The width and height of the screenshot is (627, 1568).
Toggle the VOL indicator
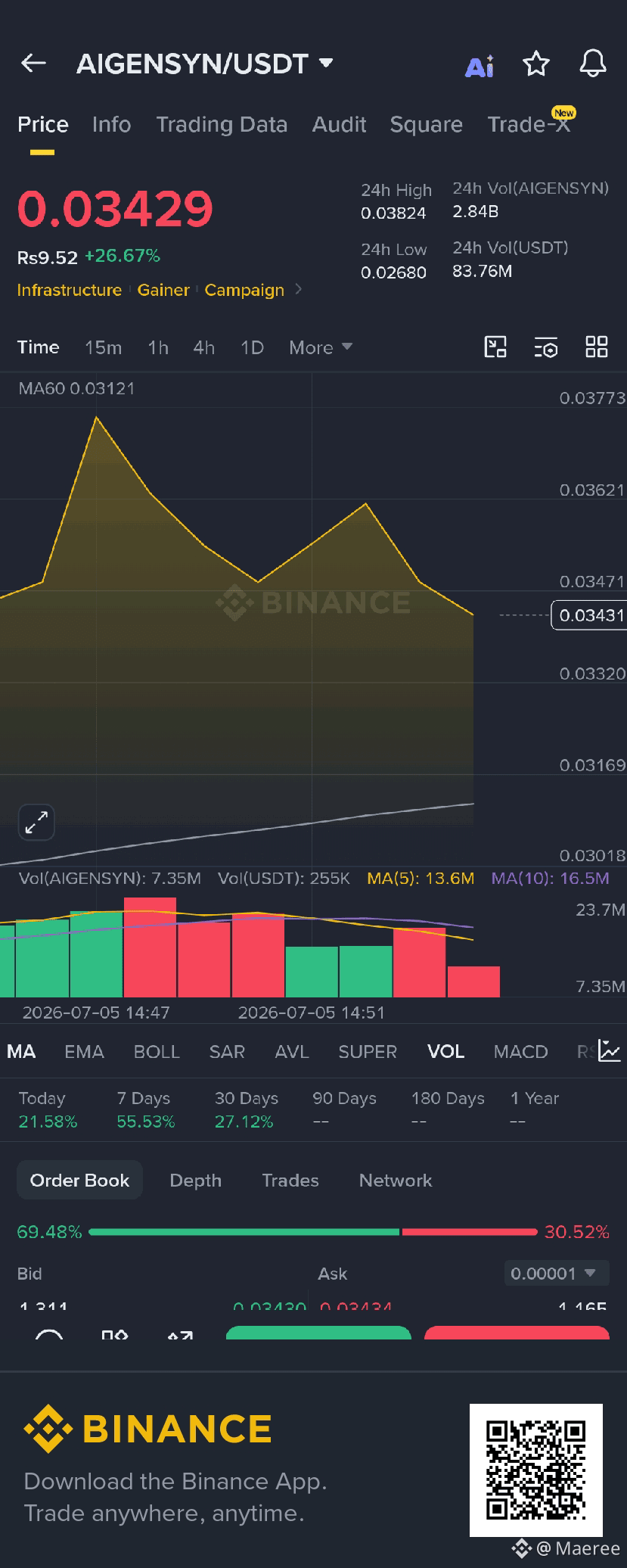pos(445,1051)
